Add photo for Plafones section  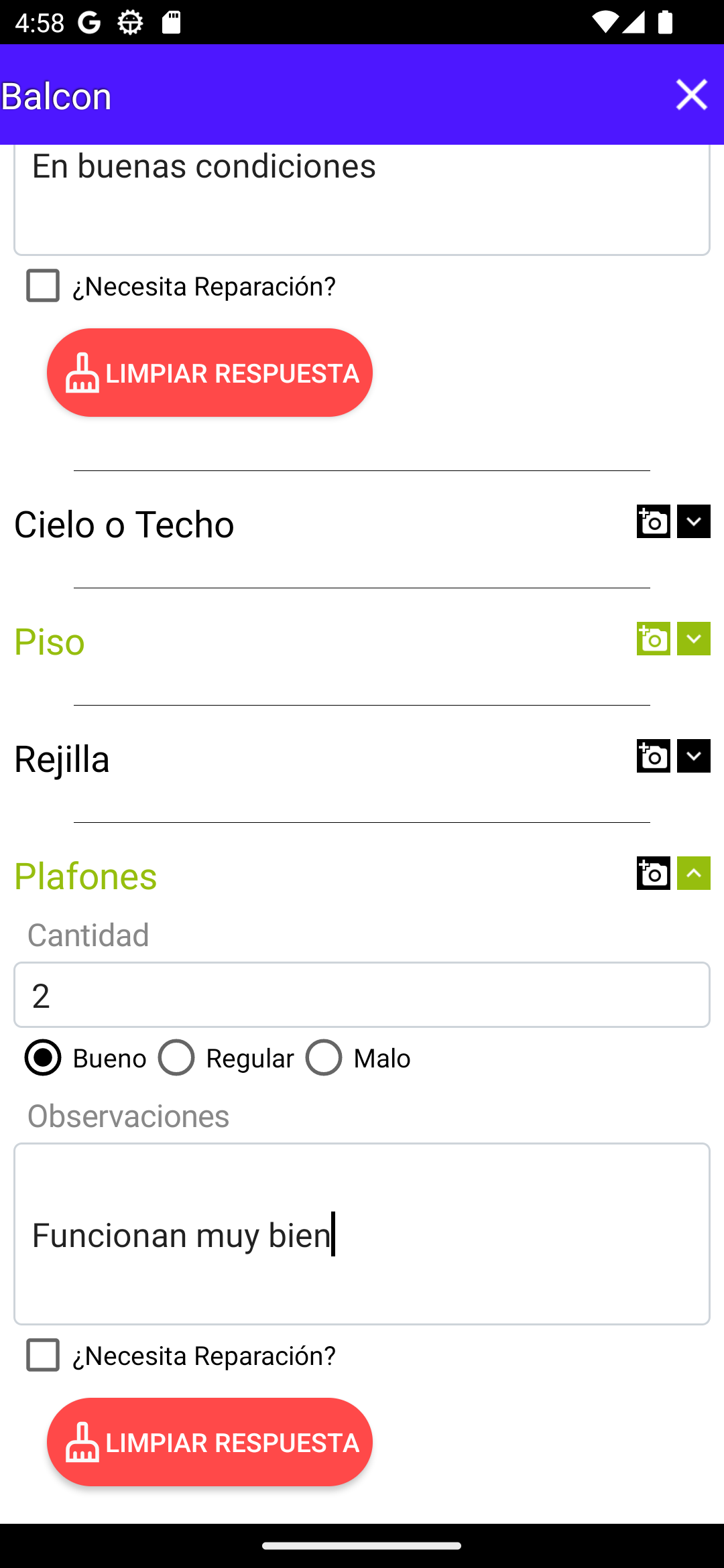[653, 874]
